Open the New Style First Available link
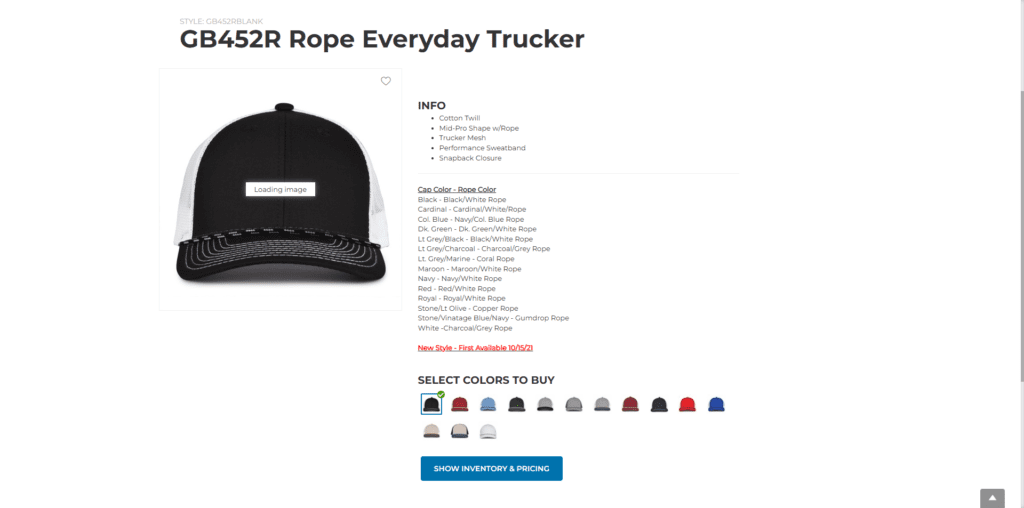1024x508 pixels. click(475, 348)
